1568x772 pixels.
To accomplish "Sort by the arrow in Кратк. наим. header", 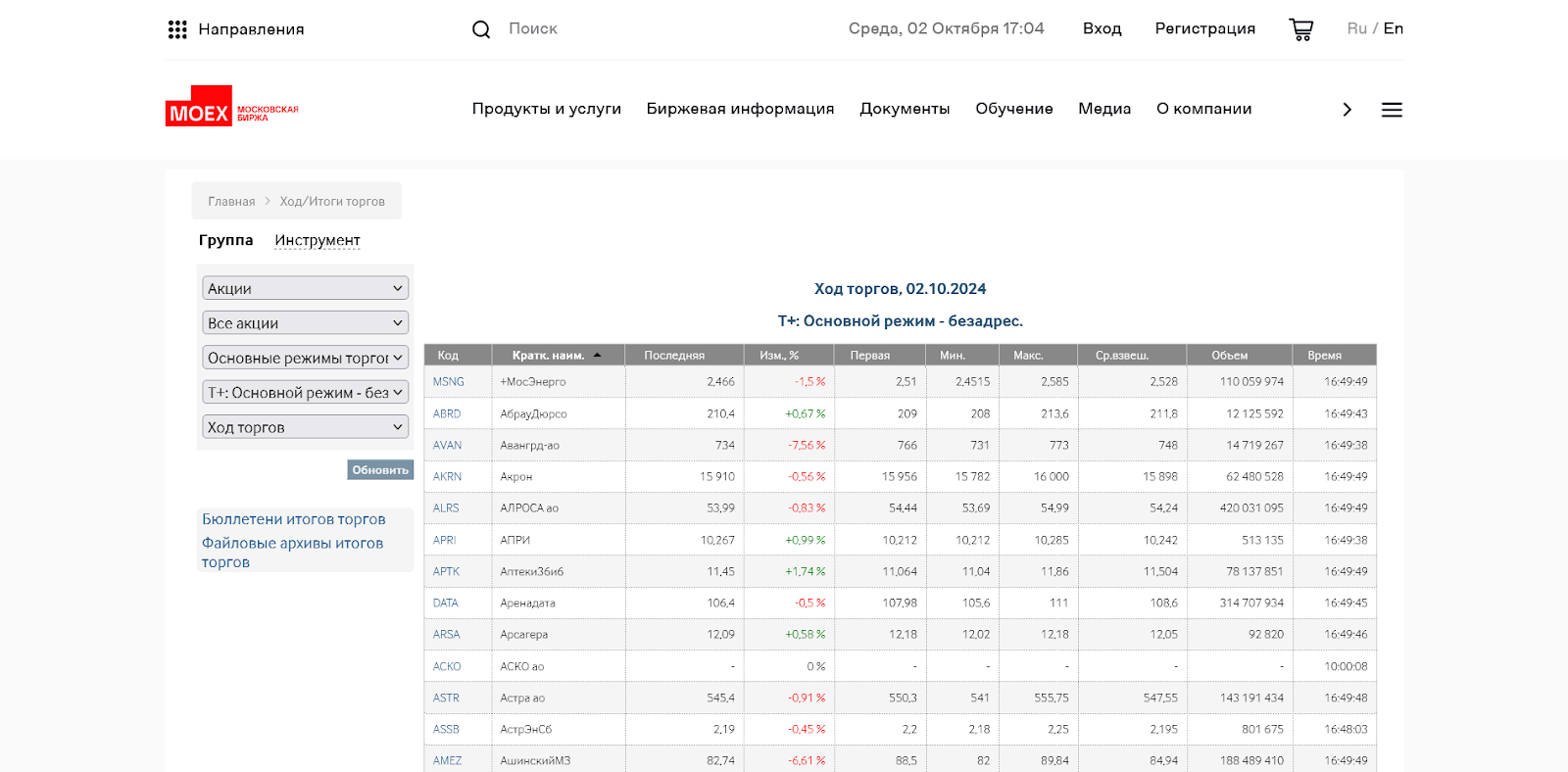I will coord(597,355).
